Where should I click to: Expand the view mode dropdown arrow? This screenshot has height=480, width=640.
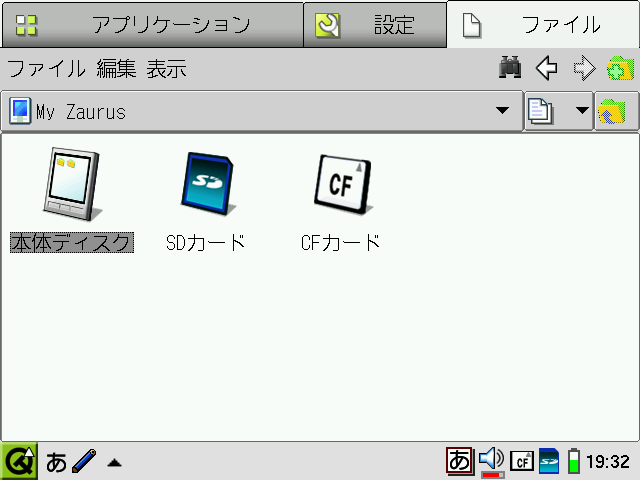[x=582, y=110]
